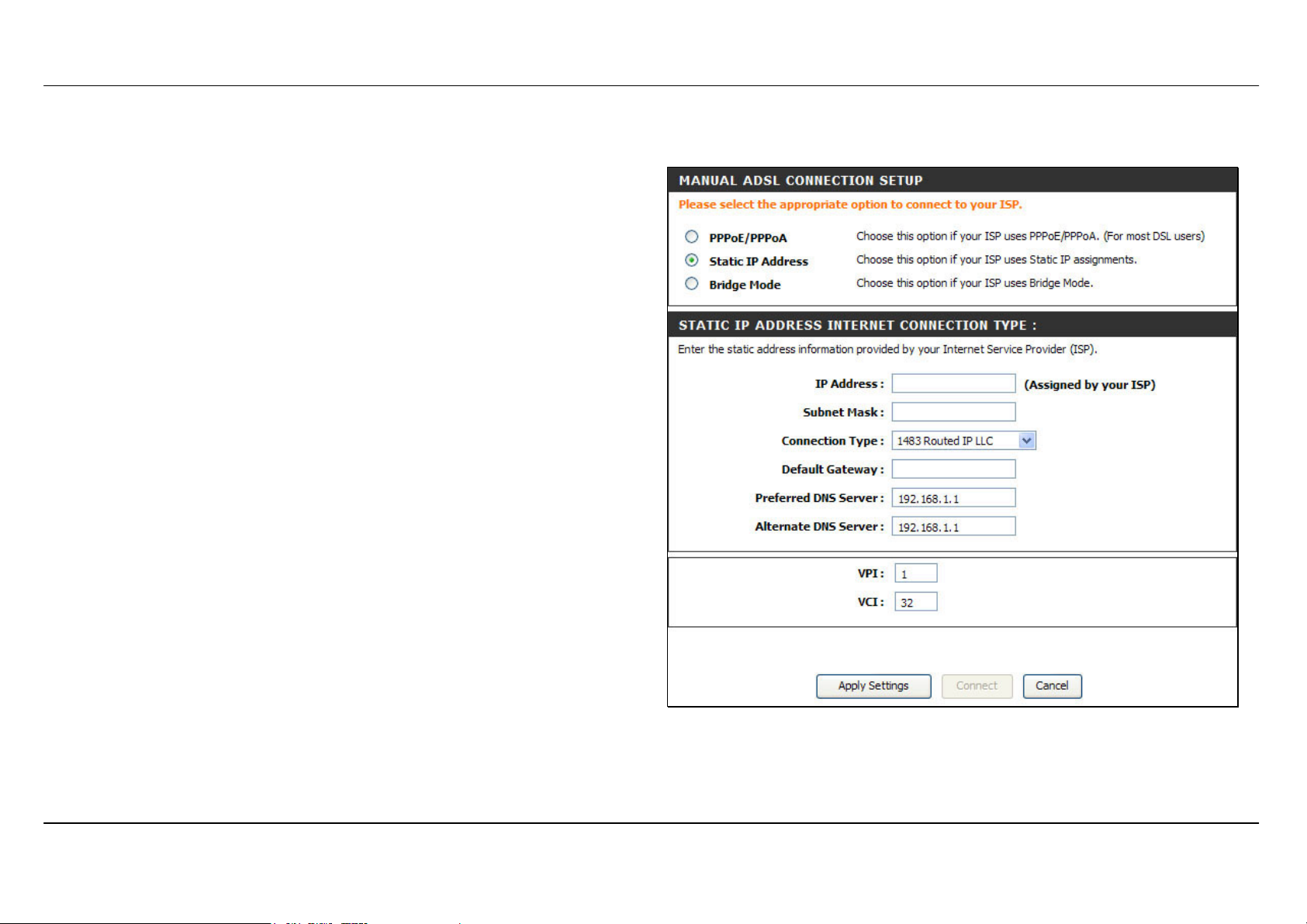Click the 'Manual ADSL Connection Setup' header bar
The height and width of the screenshot is (924, 1307).
[x=800, y=181]
